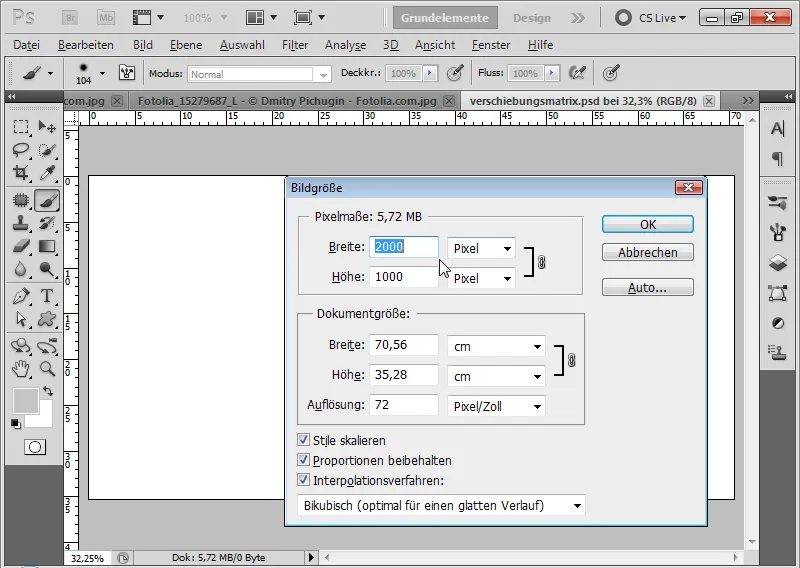Click the Auflösung input field
The height and width of the screenshot is (568, 800).
point(404,405)
